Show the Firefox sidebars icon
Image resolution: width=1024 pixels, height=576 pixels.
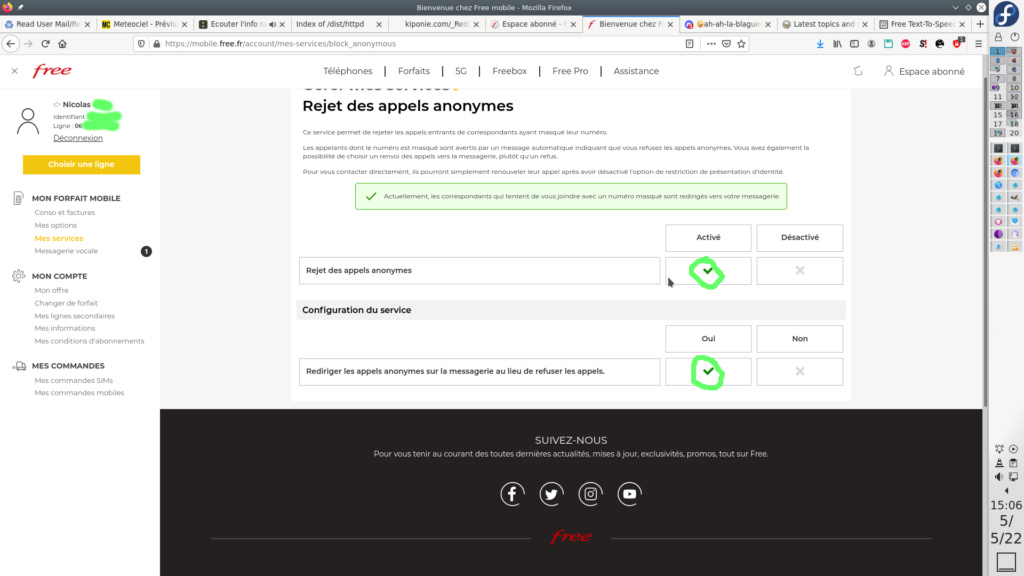coord(854,44)
